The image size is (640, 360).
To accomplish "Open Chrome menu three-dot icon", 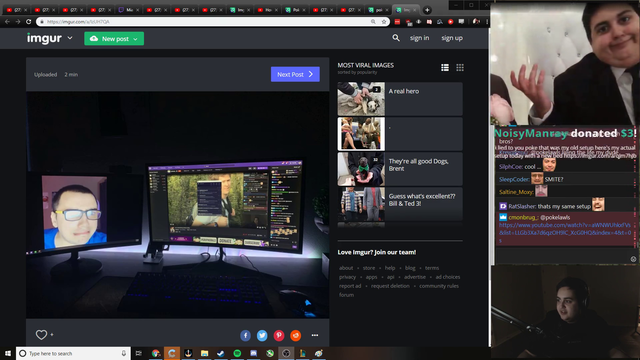I will click(487, 22).
